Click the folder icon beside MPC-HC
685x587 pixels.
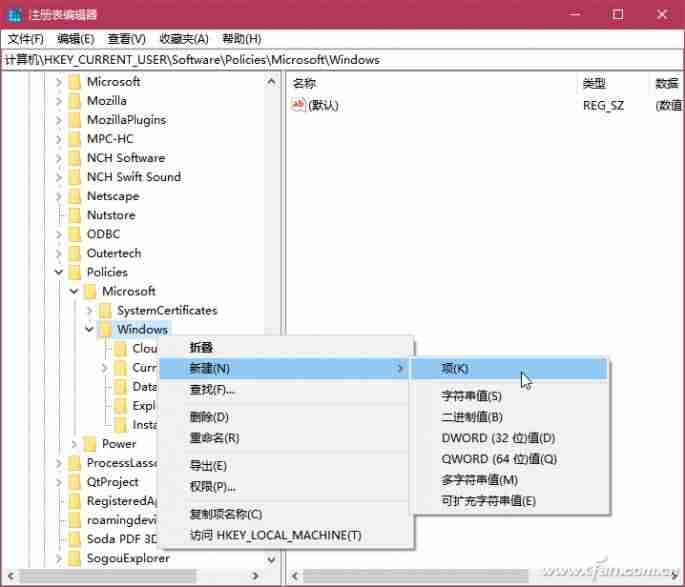point(75,139)
